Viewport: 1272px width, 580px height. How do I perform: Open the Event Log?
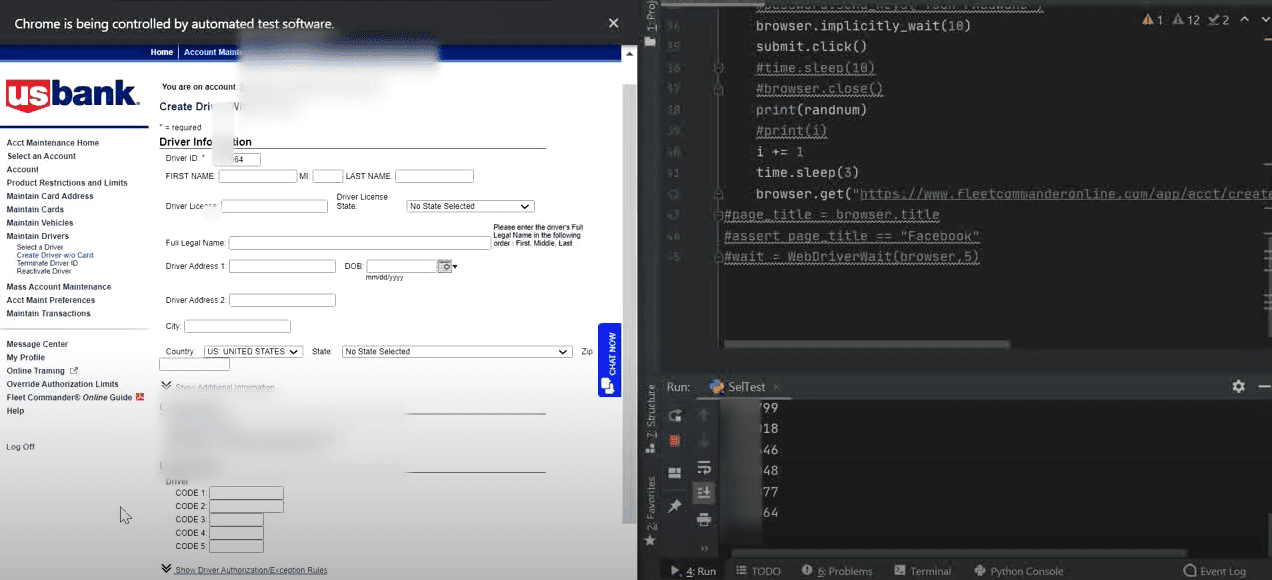coord(1215,571)
